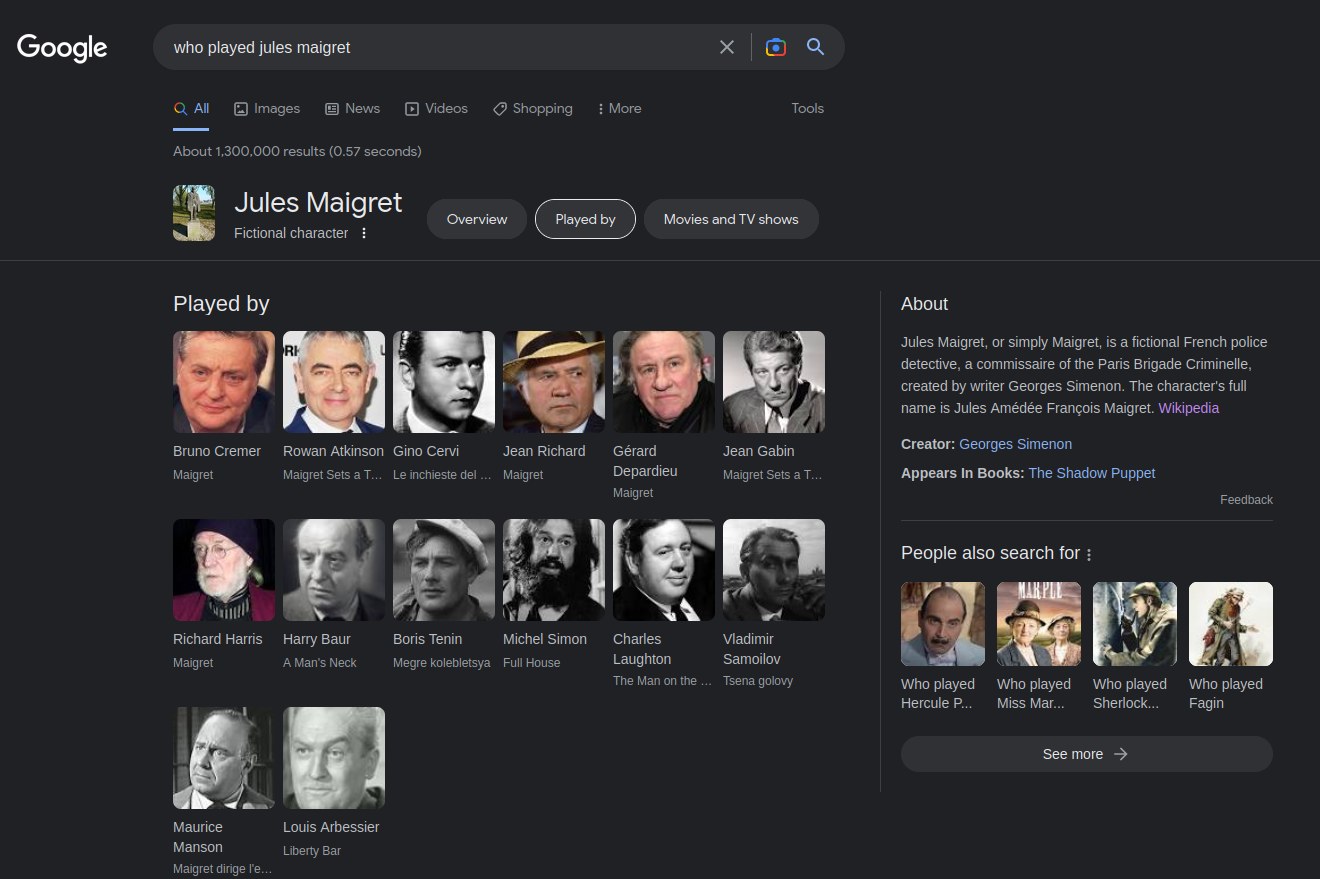The width and height of the screenshot is (1320, 879).
Task: Open Rowan Atkinson's photo card
Action: click(x=334, y=382)
